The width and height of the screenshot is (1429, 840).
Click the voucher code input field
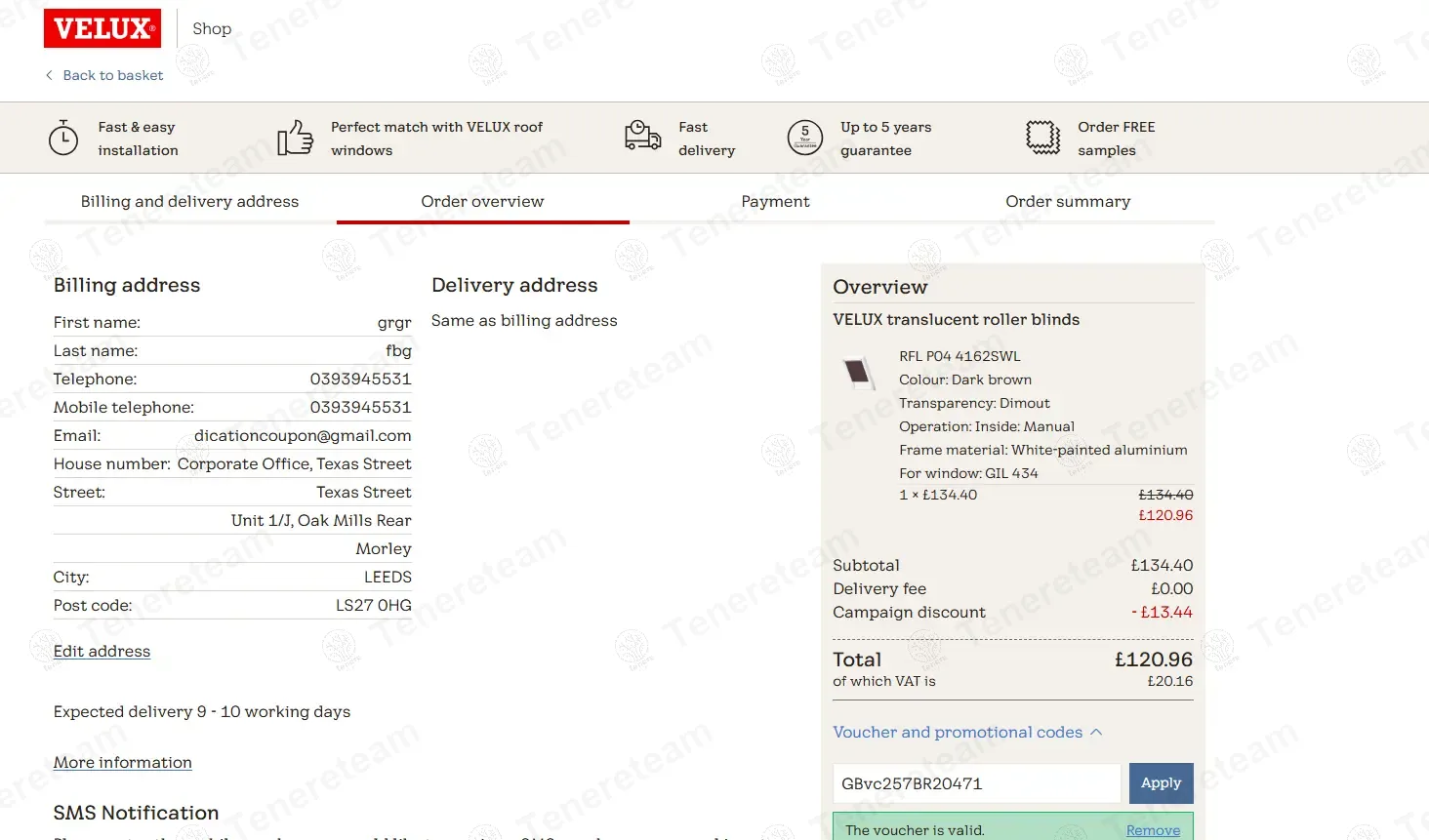(x=976, y=783)
